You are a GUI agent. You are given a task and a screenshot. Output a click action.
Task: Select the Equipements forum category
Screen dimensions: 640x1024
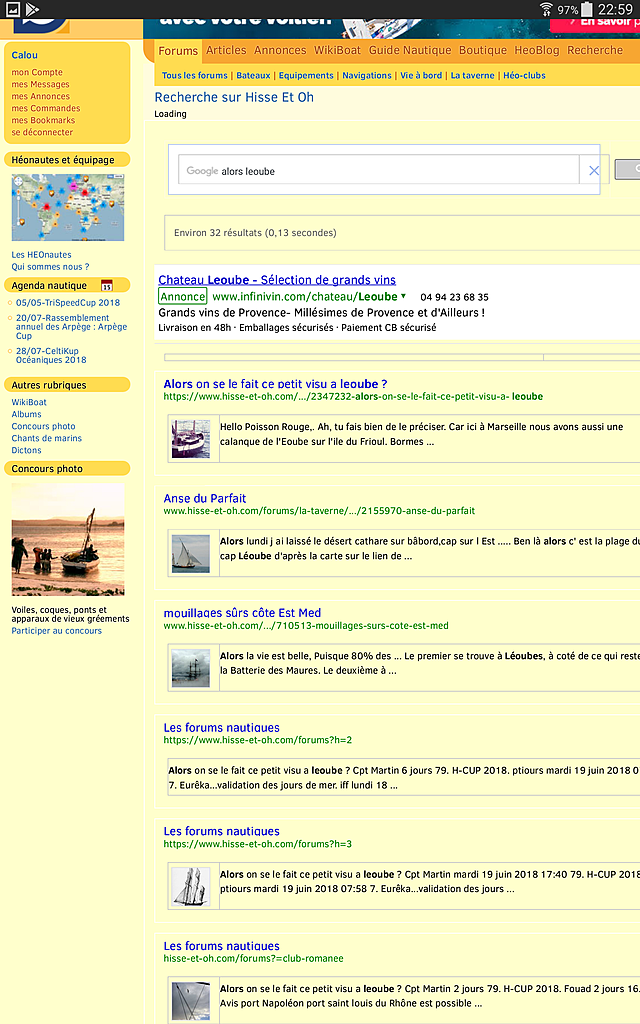click(306, 75)
